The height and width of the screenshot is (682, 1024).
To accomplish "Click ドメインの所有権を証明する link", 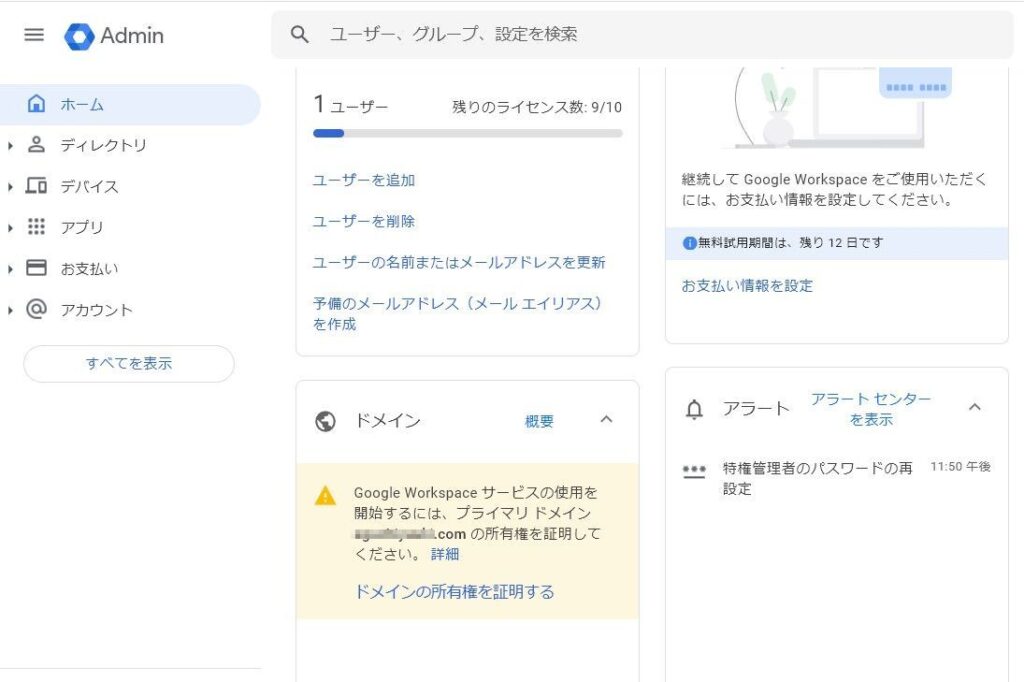I will click(x=454, y=591).
